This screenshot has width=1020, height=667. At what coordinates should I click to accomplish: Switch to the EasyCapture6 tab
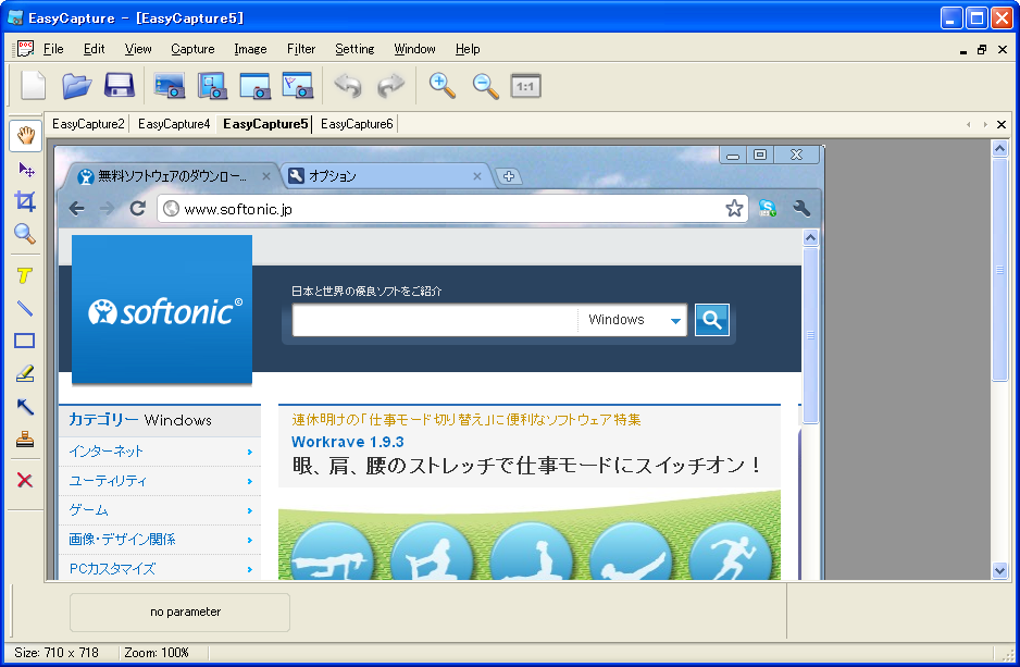pyautogui.click(x=355, y=125)
